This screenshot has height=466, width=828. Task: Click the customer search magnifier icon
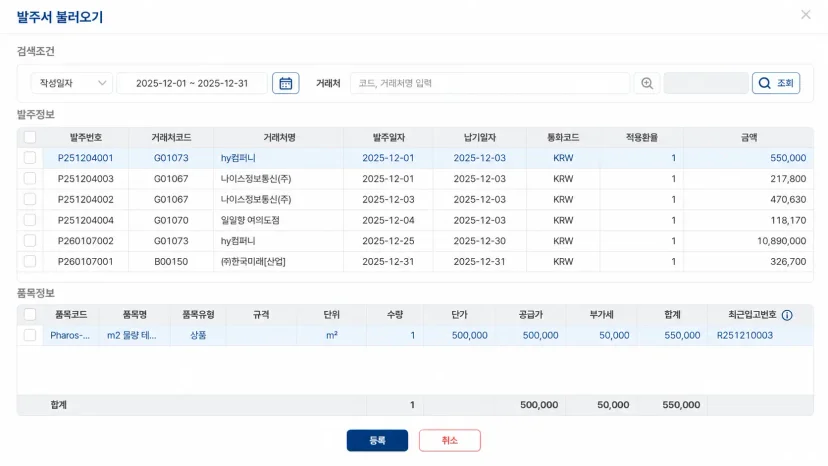click(x=647, y=83)
